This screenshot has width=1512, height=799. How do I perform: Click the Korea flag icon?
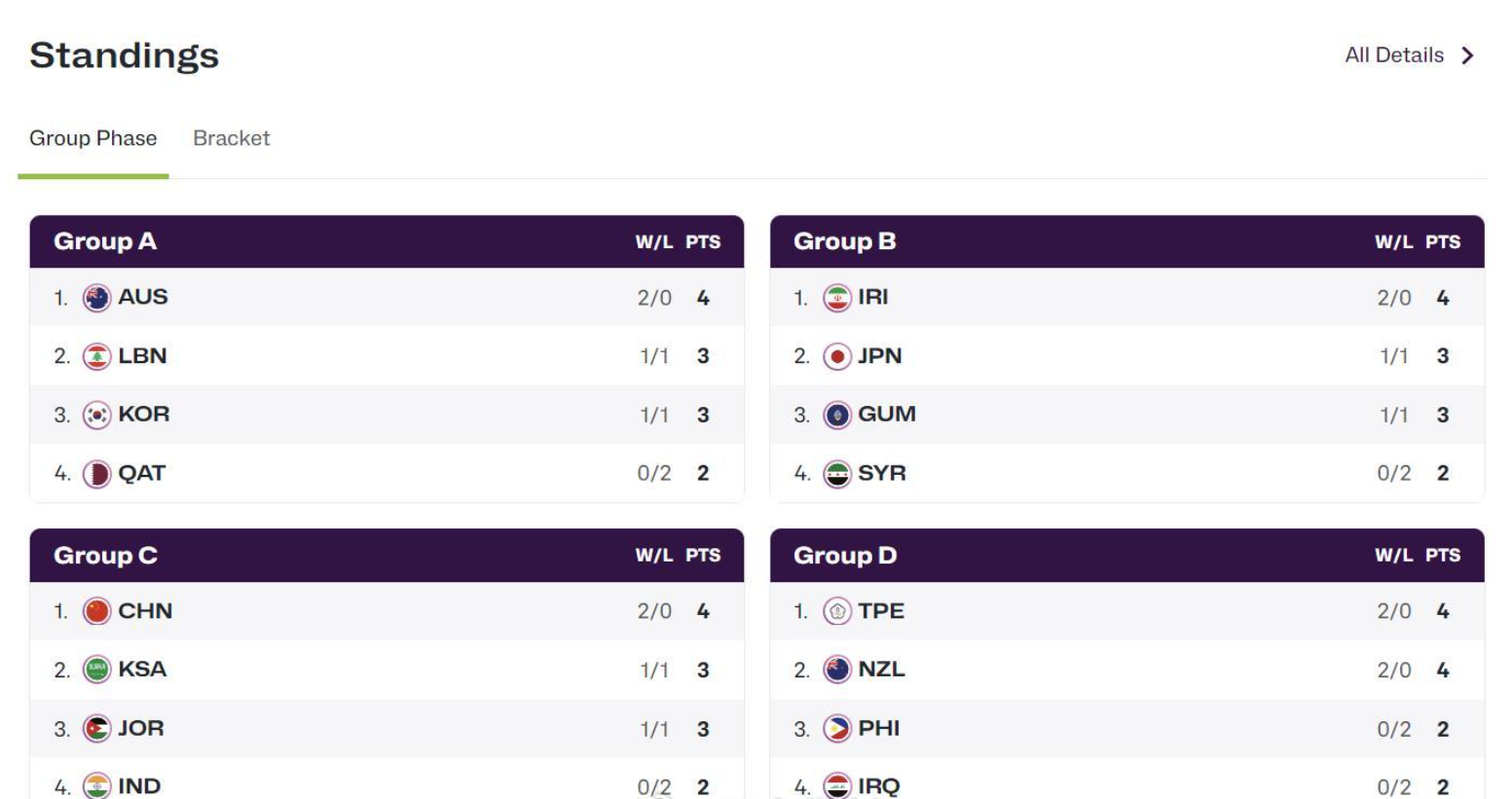[96, 415]
